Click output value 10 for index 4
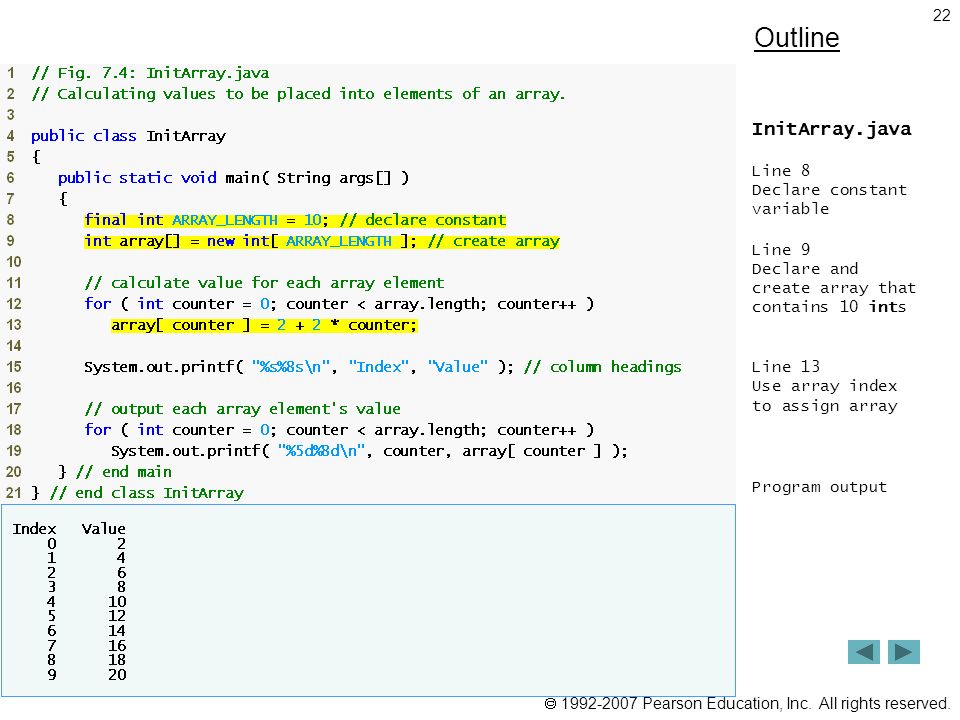Viewport: 960px width, 720px height. [x=117, y=602]
